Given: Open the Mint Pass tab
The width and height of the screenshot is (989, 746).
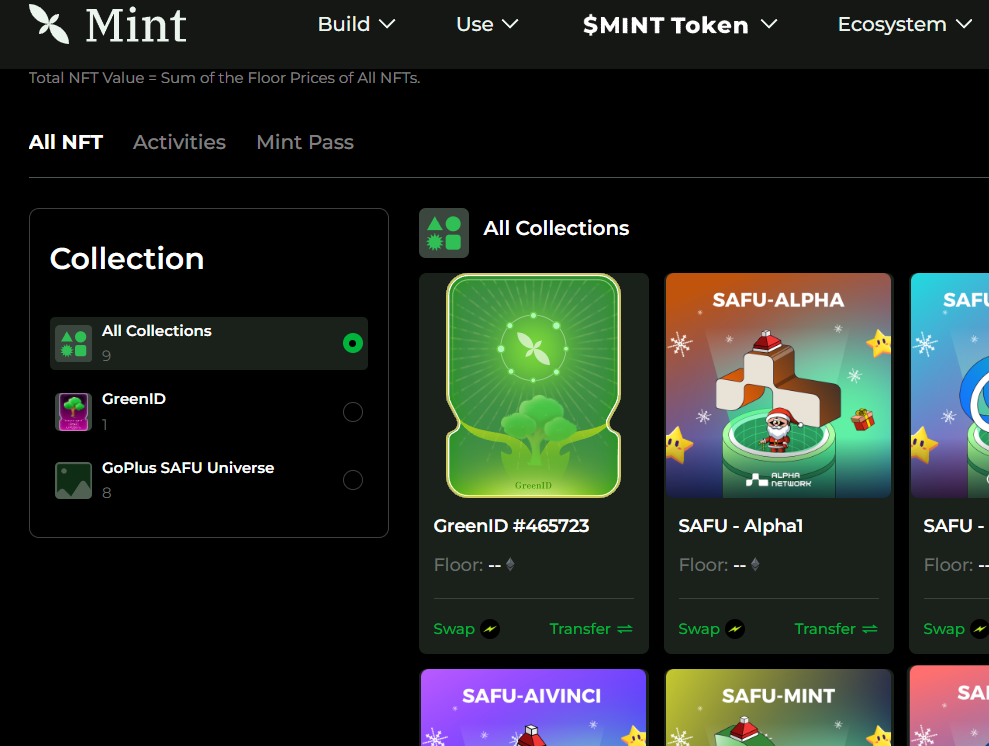Looking at the screenshot, I should [305, 142].
